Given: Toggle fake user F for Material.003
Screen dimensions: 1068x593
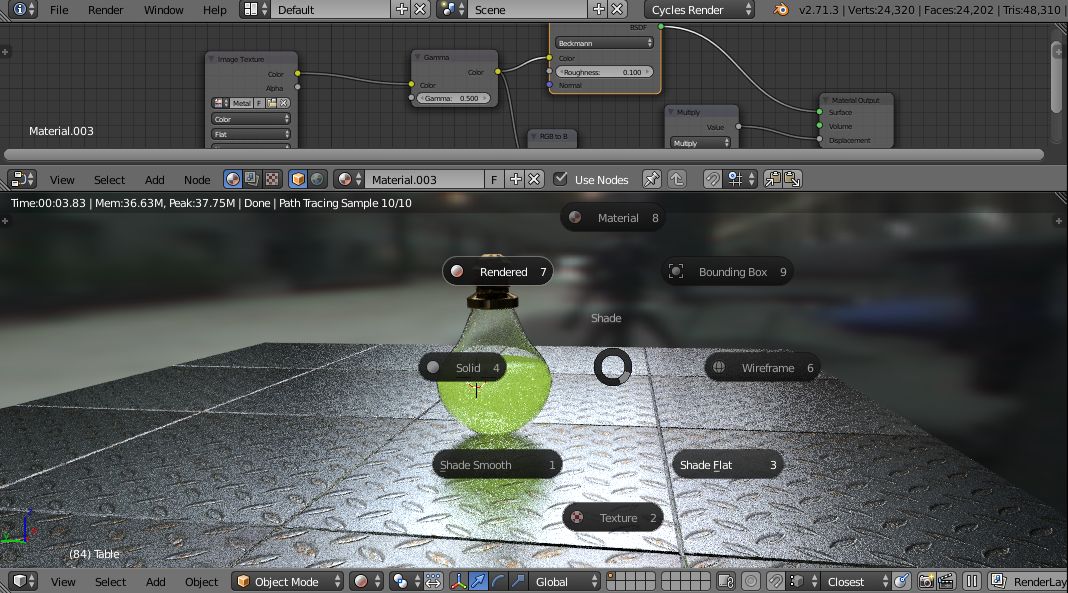Looking at the screenshot, I should click(494, 179).
